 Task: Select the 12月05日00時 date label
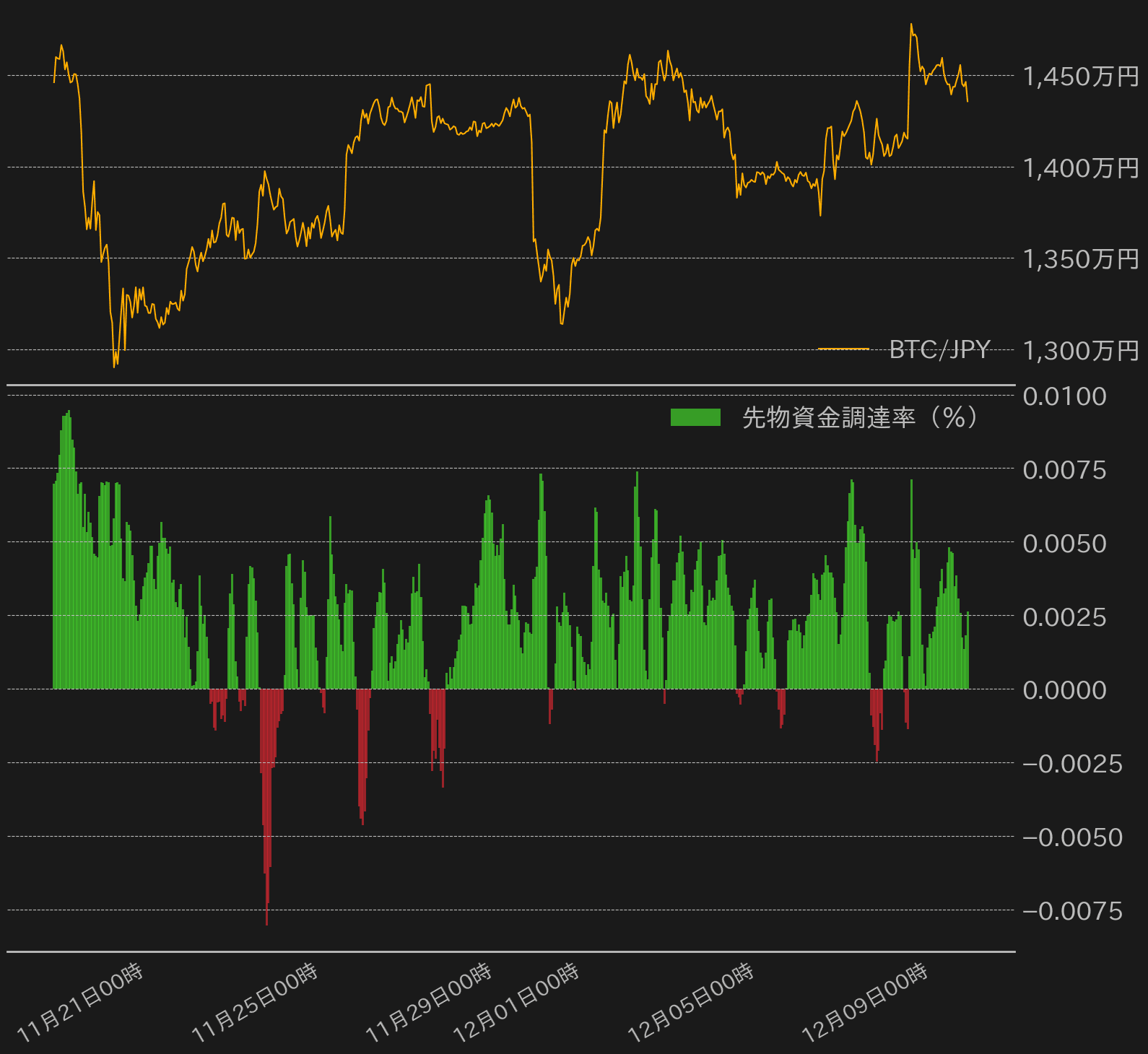point(691,1003)
